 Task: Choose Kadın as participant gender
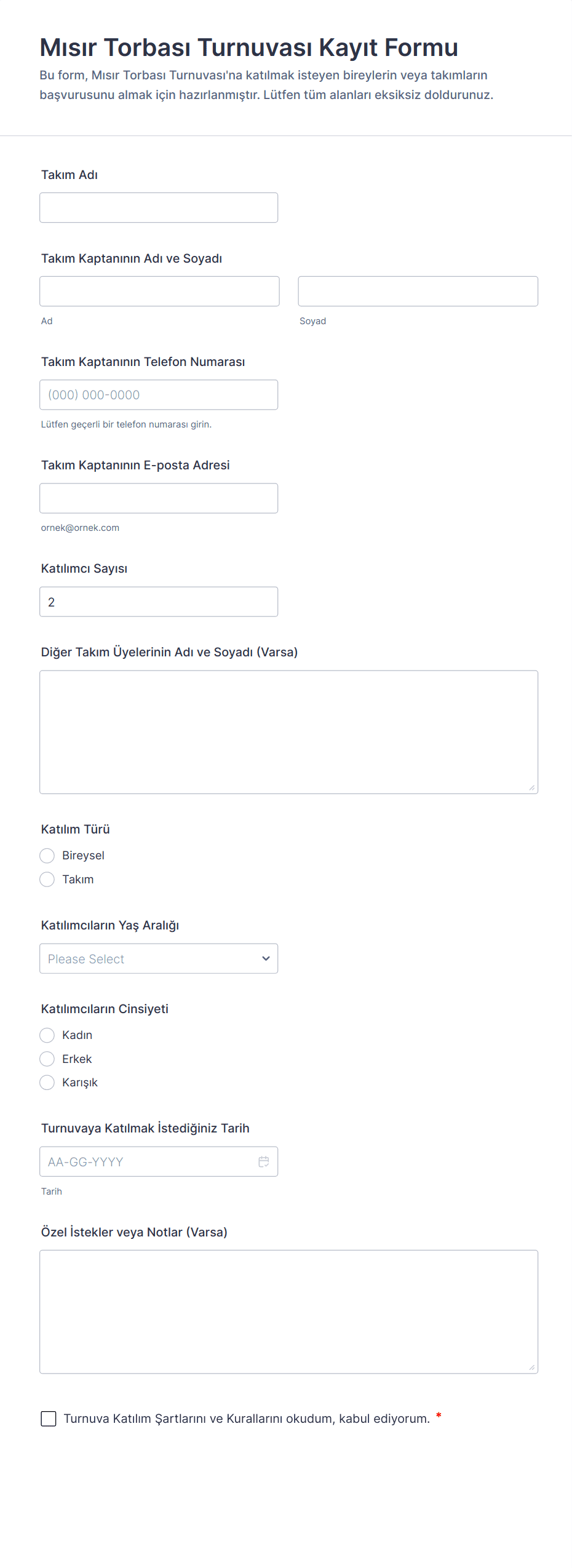click(47, 1035)
